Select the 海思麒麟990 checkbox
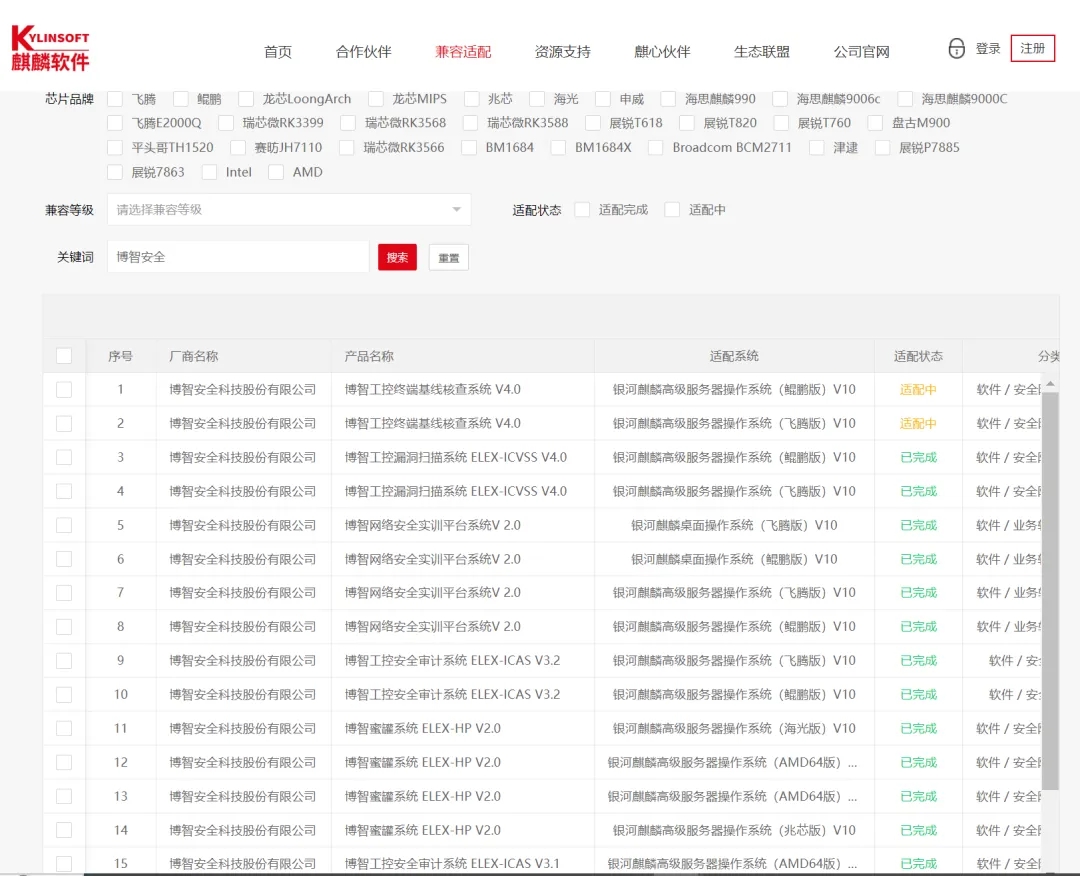 (668, 99)
